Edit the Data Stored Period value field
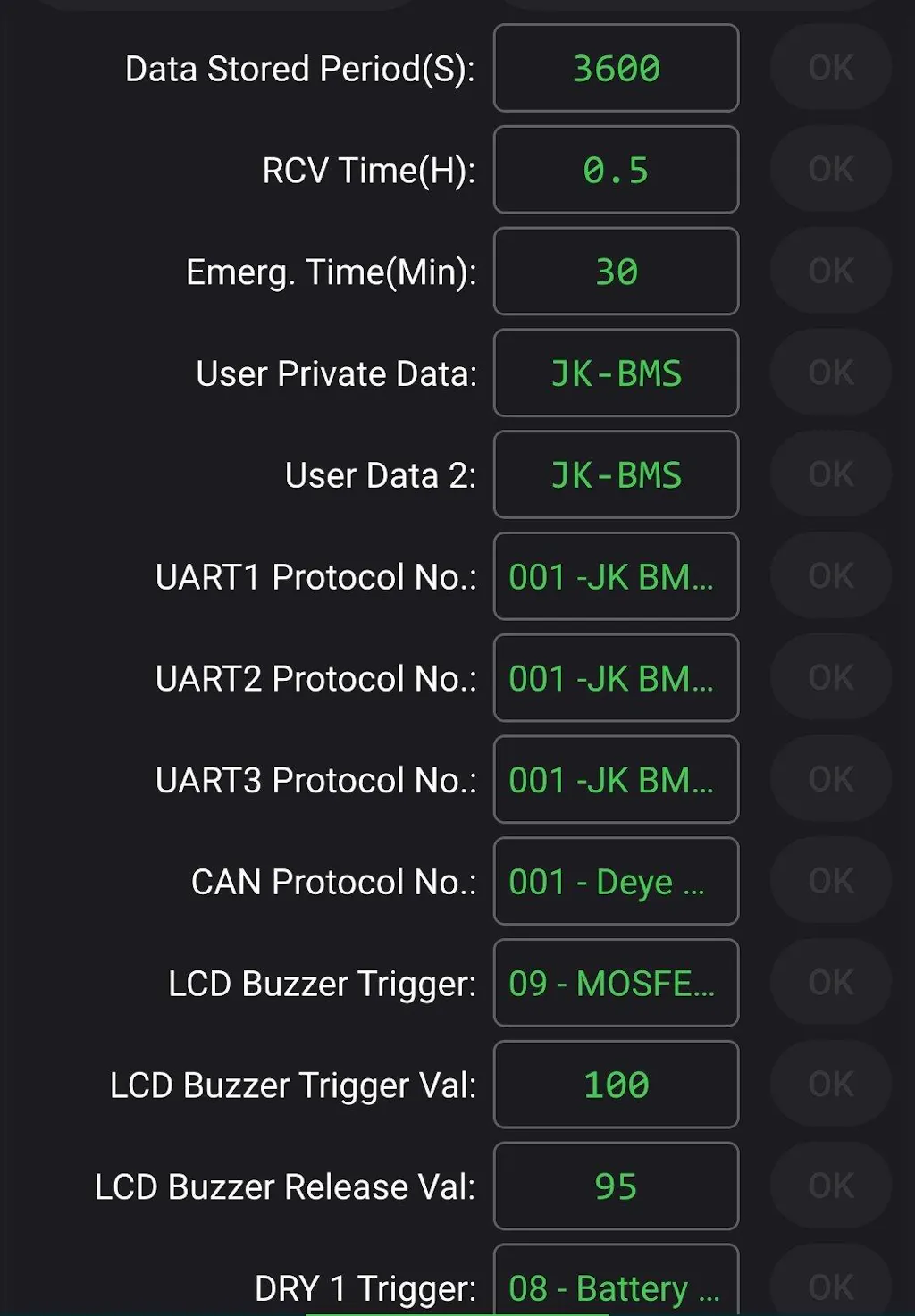 (616, 68)
